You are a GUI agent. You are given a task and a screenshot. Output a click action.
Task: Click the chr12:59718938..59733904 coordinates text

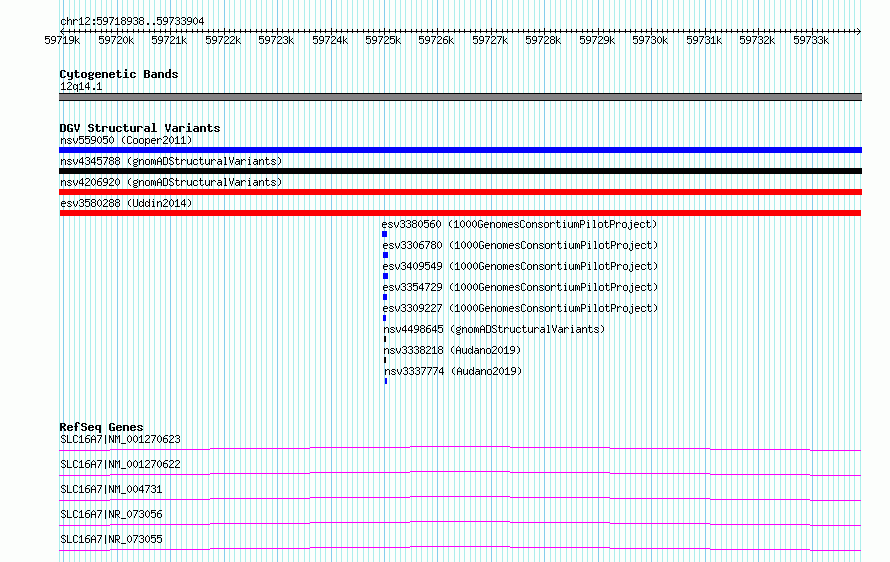(x=132, y=21)
